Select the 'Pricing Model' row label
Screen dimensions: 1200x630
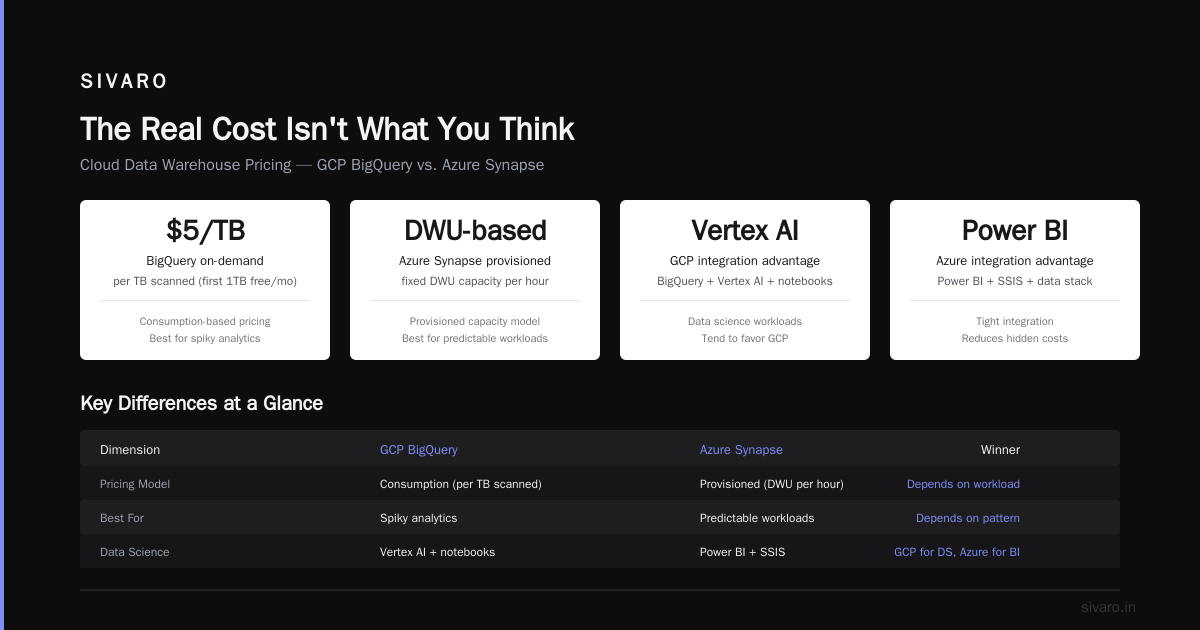click(x=135, y=484)
